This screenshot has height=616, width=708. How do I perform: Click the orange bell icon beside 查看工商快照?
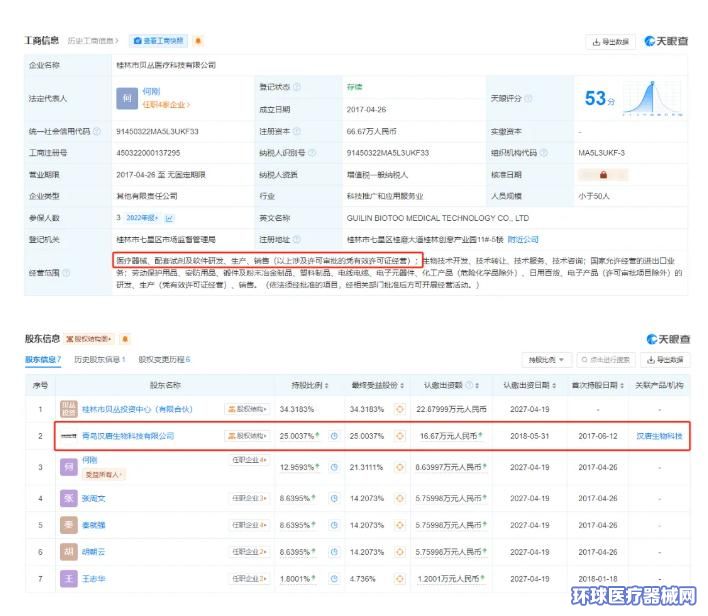(x=198, y=41)
